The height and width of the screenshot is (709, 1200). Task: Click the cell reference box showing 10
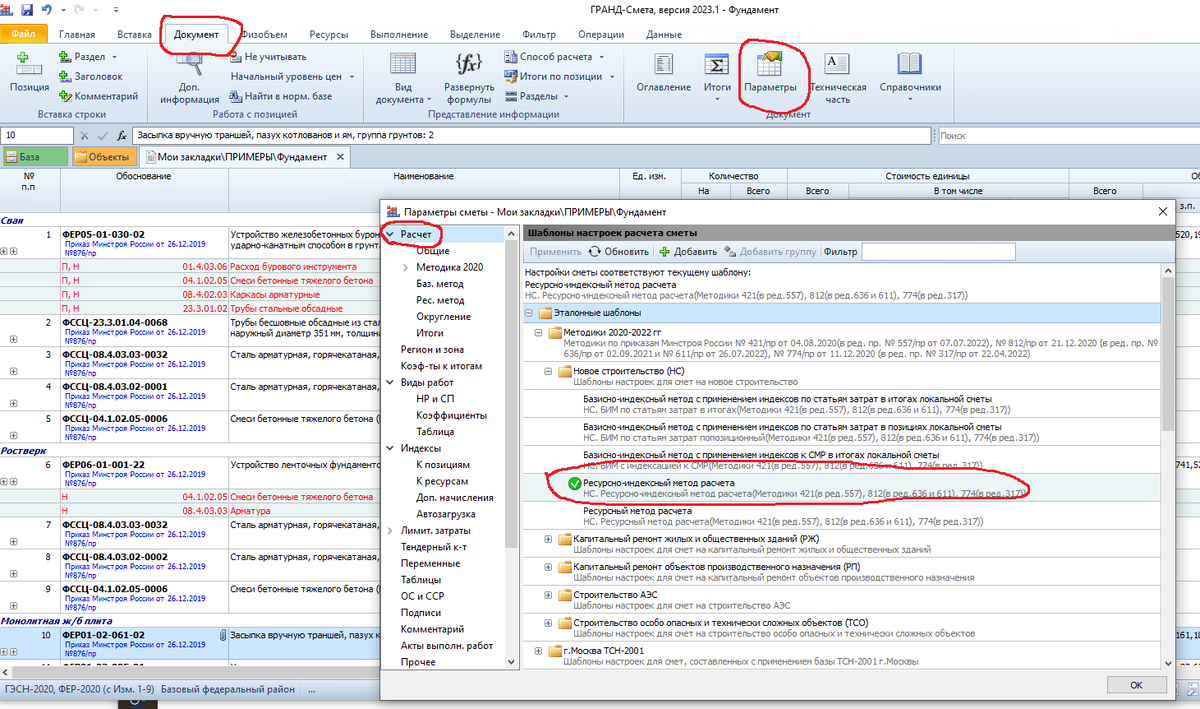click(x=36, y=135)
